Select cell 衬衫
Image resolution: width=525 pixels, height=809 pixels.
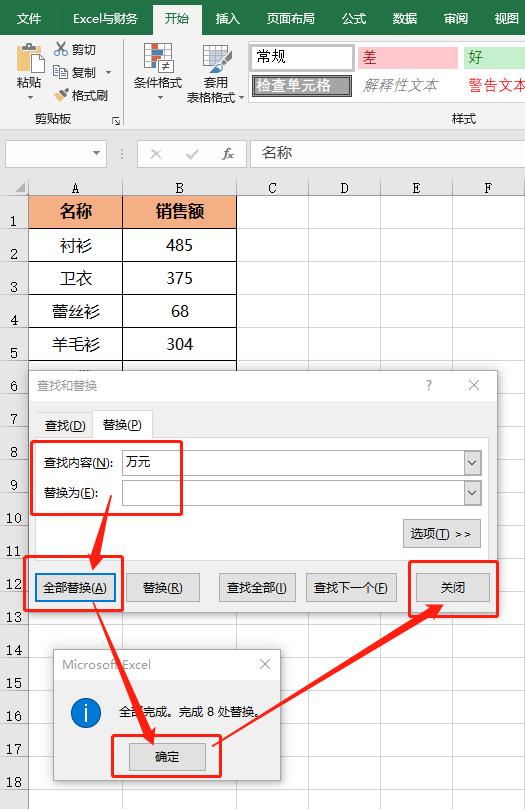(75, 245)
